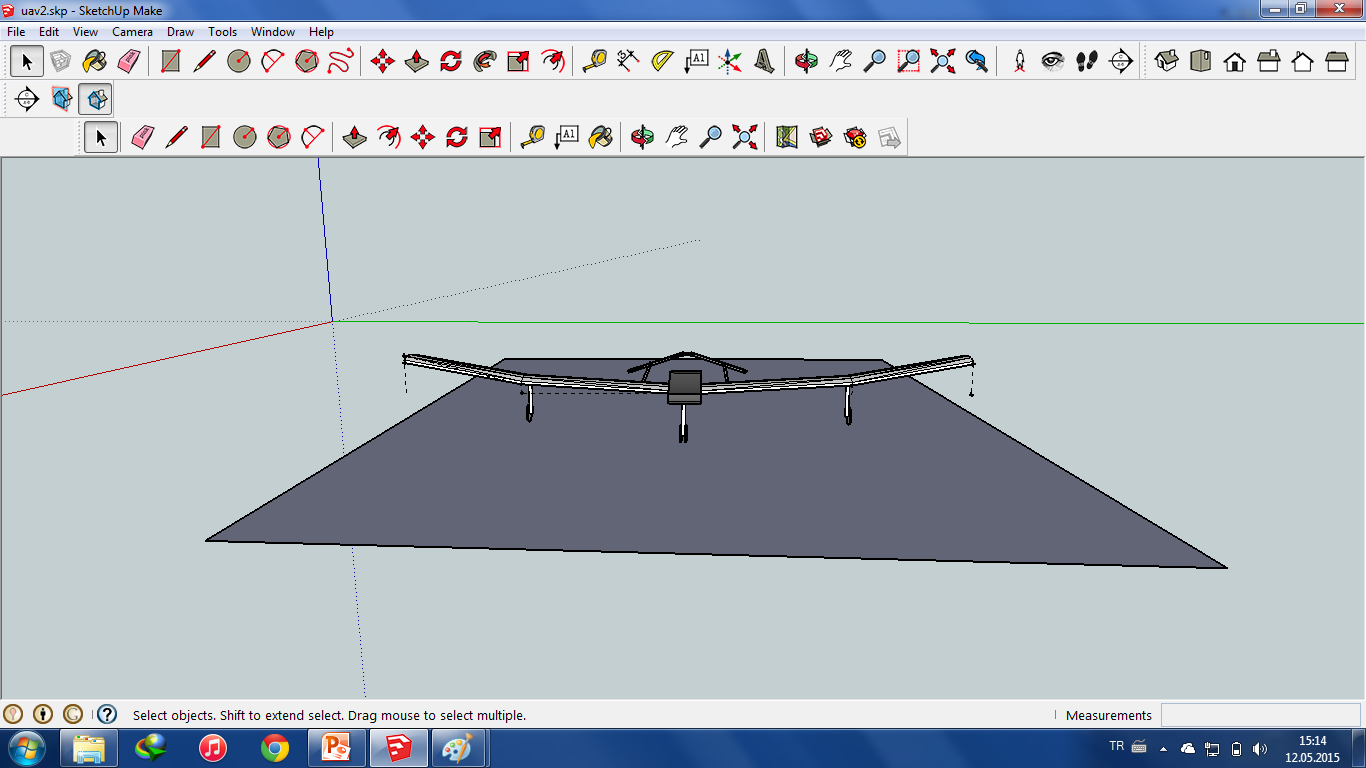Open the Instructor help question-mark icon
Screen dimensions: 1366x768
(107, 714)
